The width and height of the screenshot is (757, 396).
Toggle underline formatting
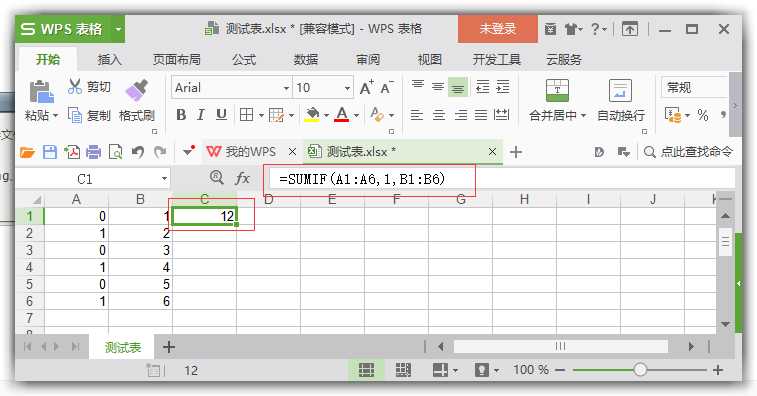point(221,115)
